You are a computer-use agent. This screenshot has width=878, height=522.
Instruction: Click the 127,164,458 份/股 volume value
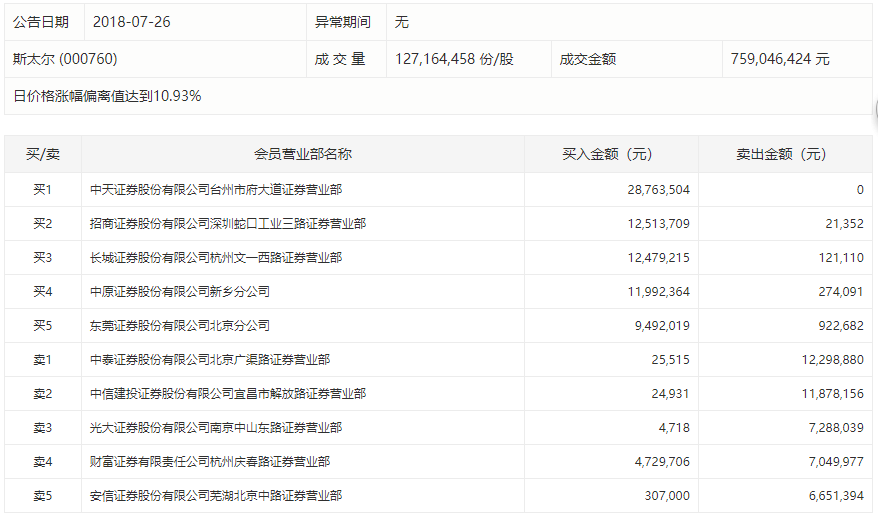[x=455, y=59]
